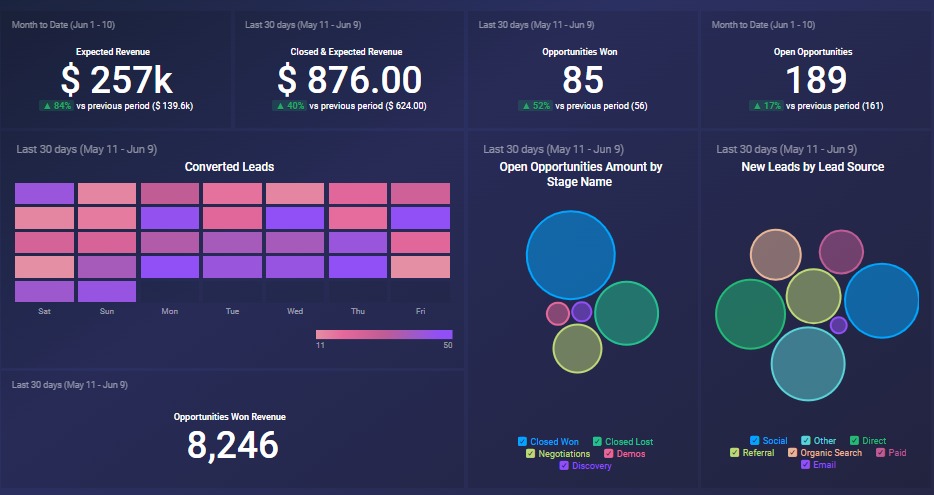
Task: Select the small purple Email bubble
Action: click(x=838, y=325)
